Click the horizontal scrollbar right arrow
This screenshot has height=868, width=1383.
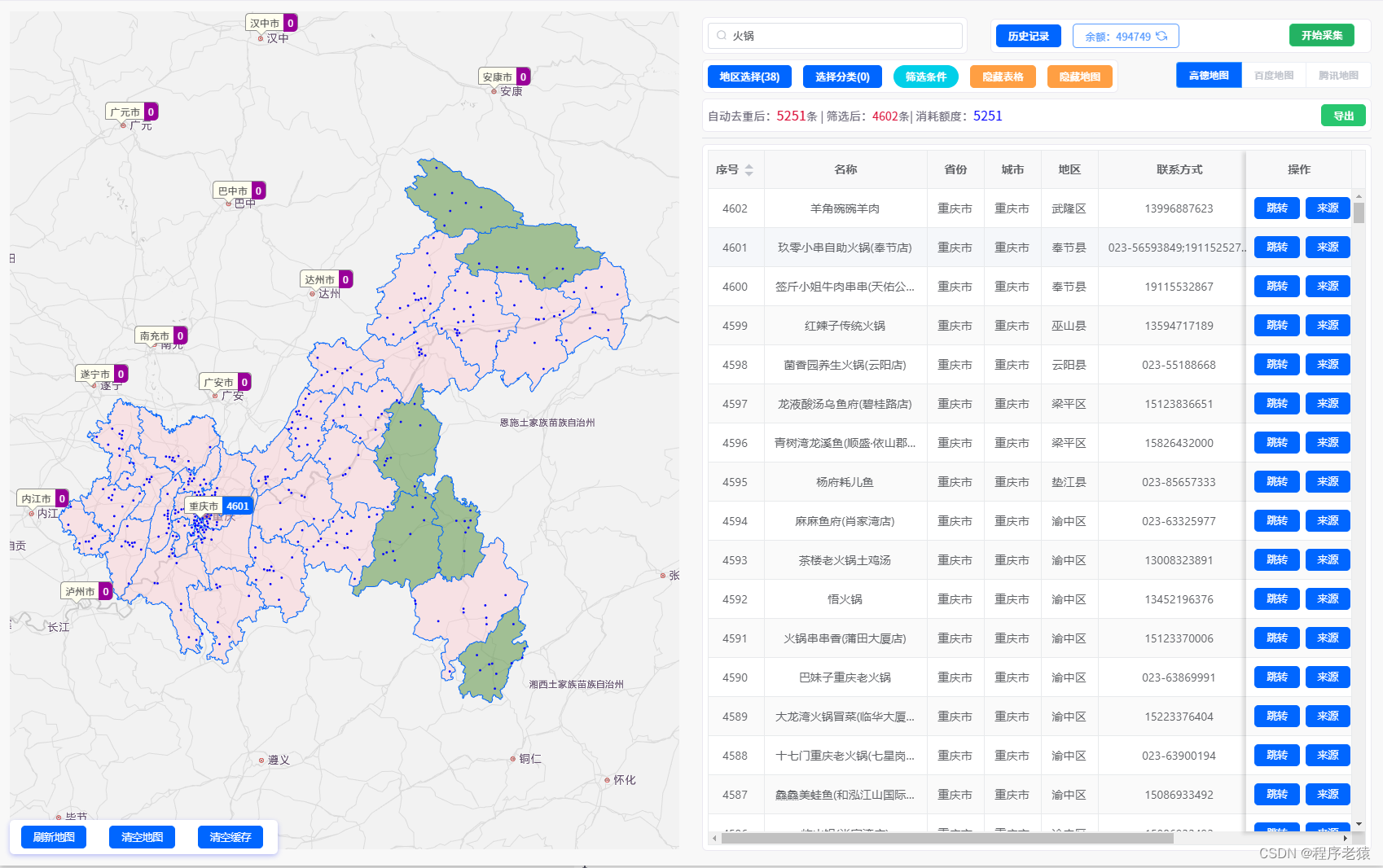coord(1345,838)
